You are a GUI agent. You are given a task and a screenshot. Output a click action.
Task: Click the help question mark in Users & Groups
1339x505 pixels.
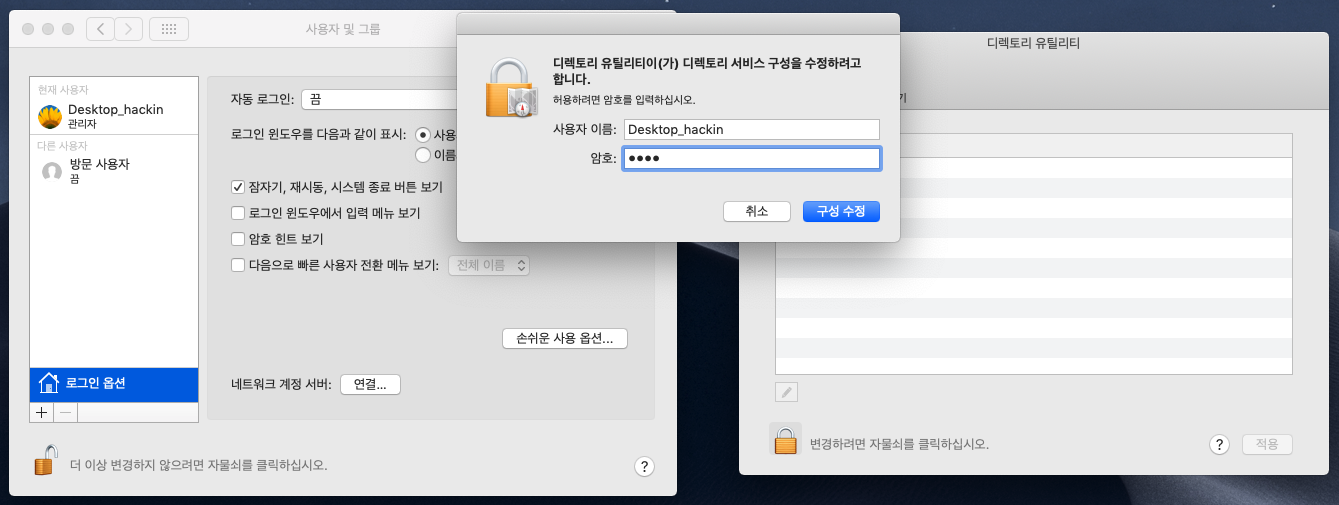point(644,466)
